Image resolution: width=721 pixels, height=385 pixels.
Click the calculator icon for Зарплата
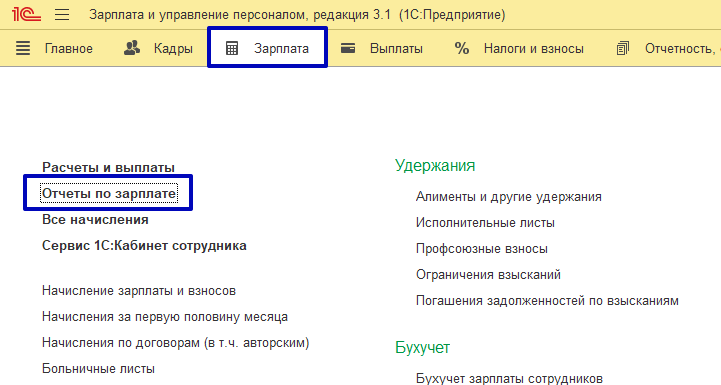[x=232, y=48]
